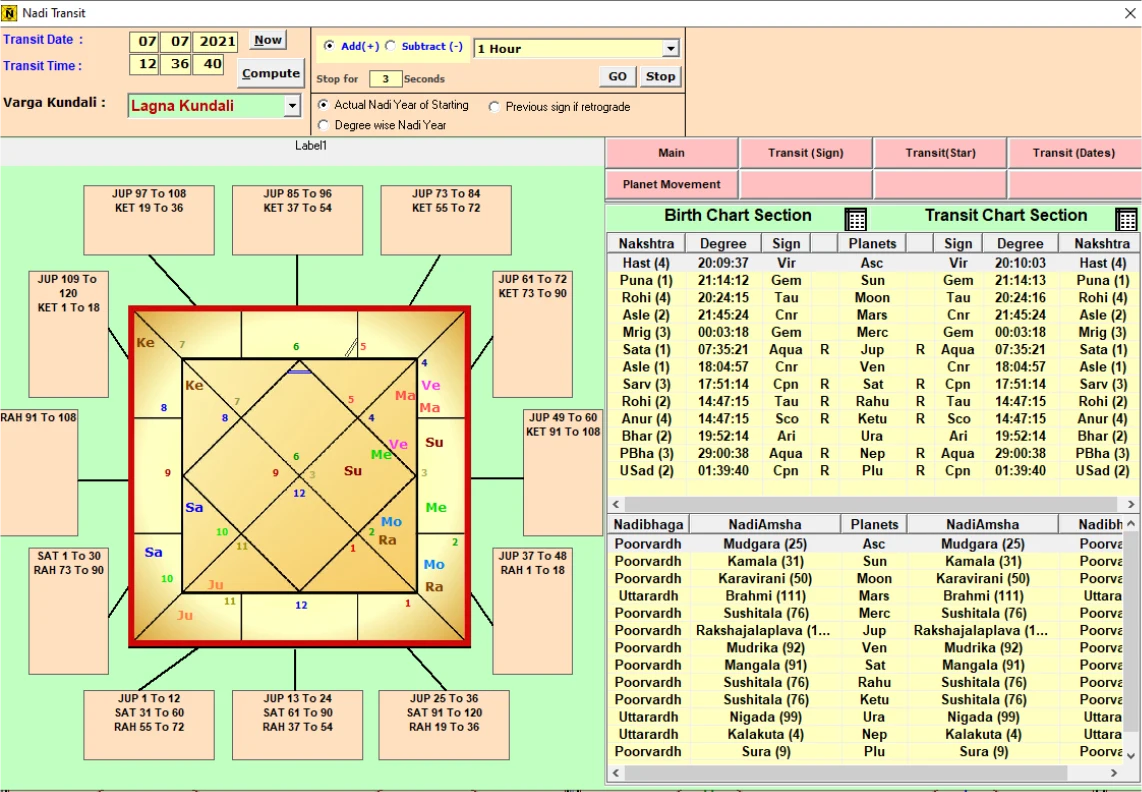1142x792 pixels.
Task: Click the transit year field 2021
Action: (218, 42)
